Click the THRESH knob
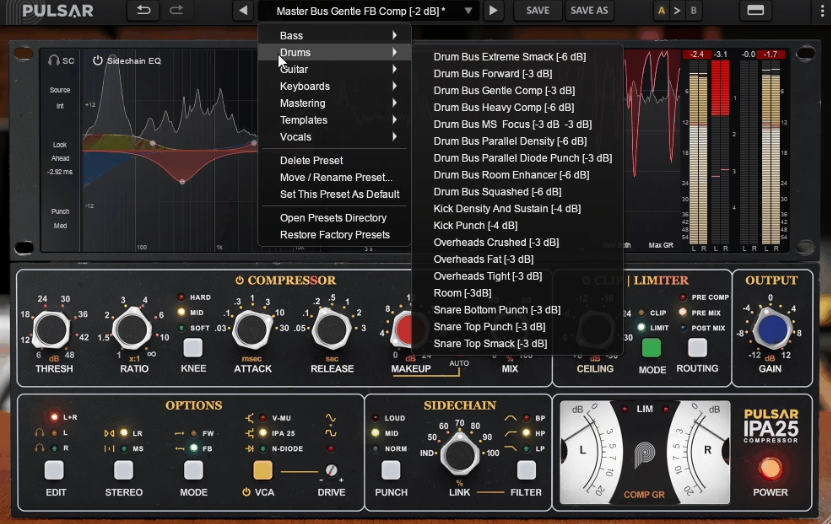This screenshot has width=831, height=524. pos(52,330)
